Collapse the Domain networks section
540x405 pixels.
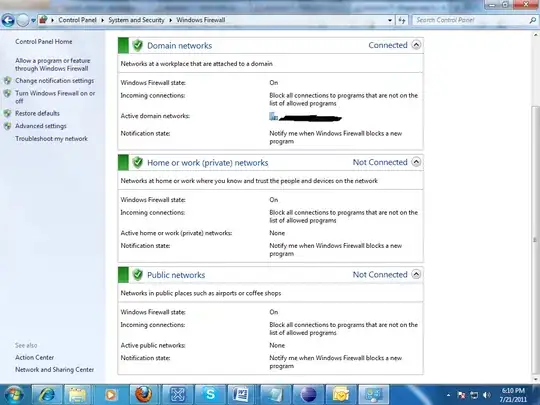(x=416, y=45)
